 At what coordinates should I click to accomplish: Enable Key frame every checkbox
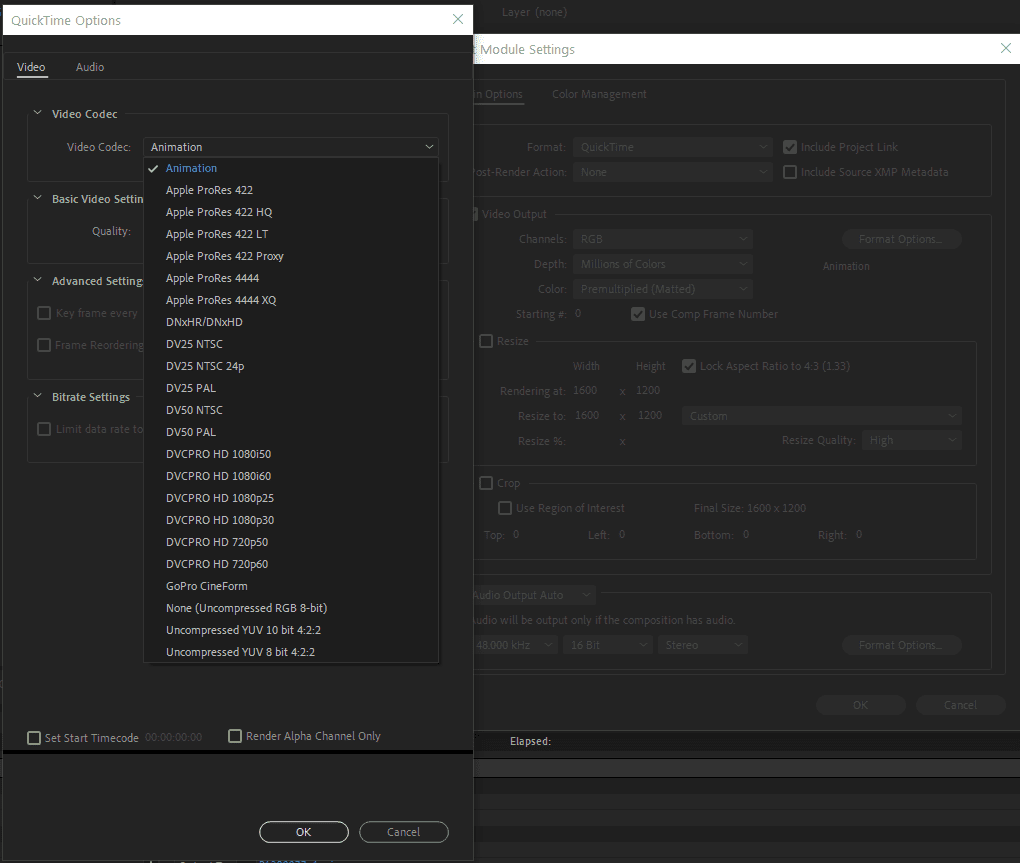pos(44,313)
